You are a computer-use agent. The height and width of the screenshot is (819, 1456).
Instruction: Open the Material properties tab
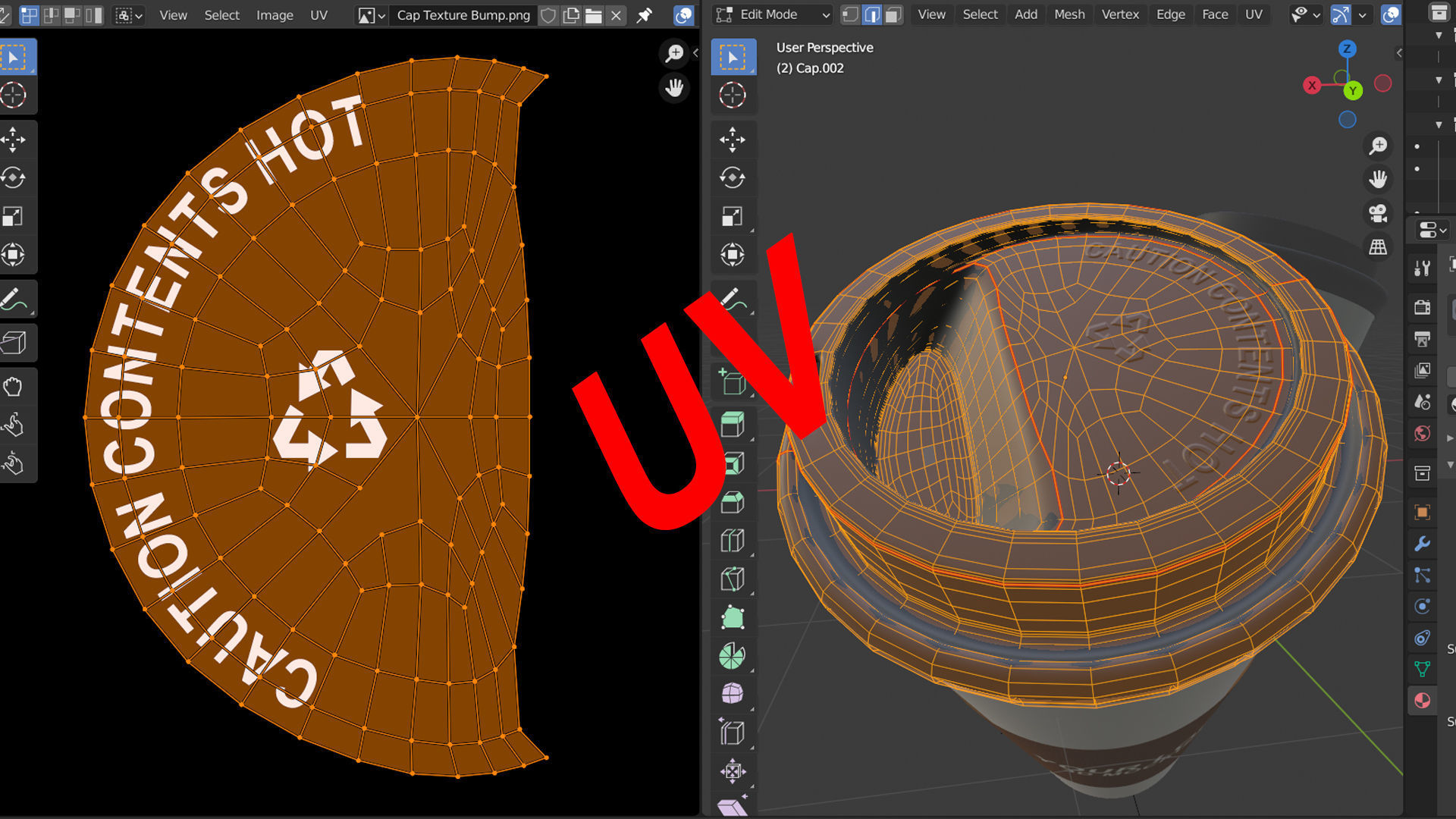pyautogui.click(x=1423, y=701)
